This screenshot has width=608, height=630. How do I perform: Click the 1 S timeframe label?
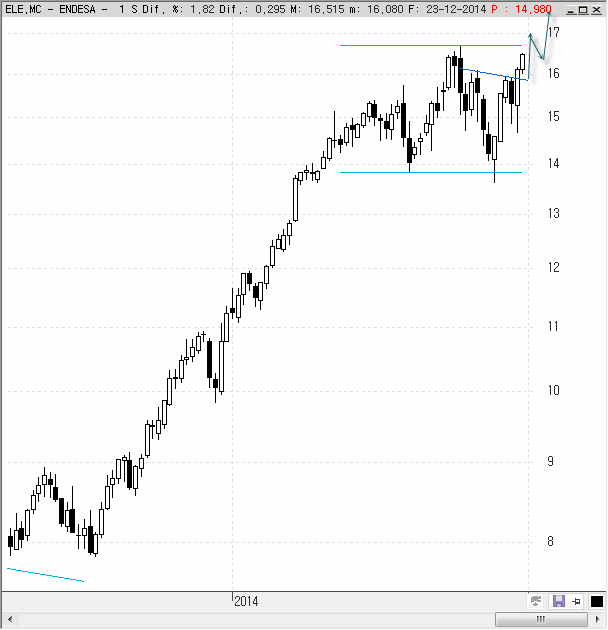point(127,9)
